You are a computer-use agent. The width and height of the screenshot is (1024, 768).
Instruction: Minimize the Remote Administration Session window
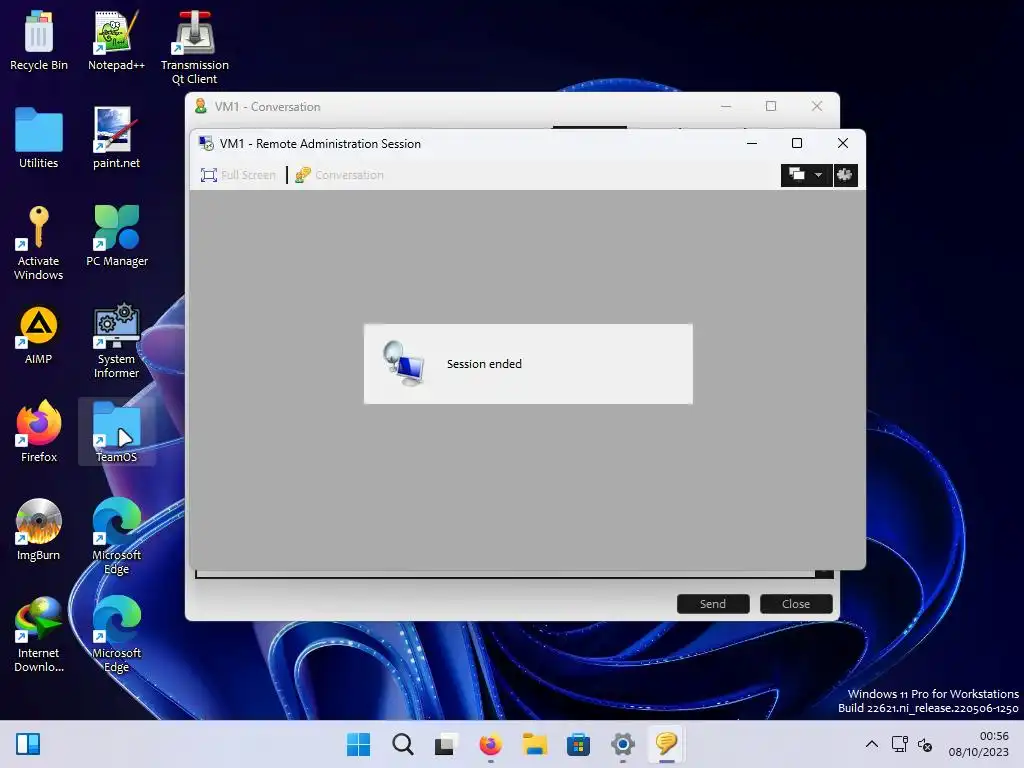coord(752,143)
